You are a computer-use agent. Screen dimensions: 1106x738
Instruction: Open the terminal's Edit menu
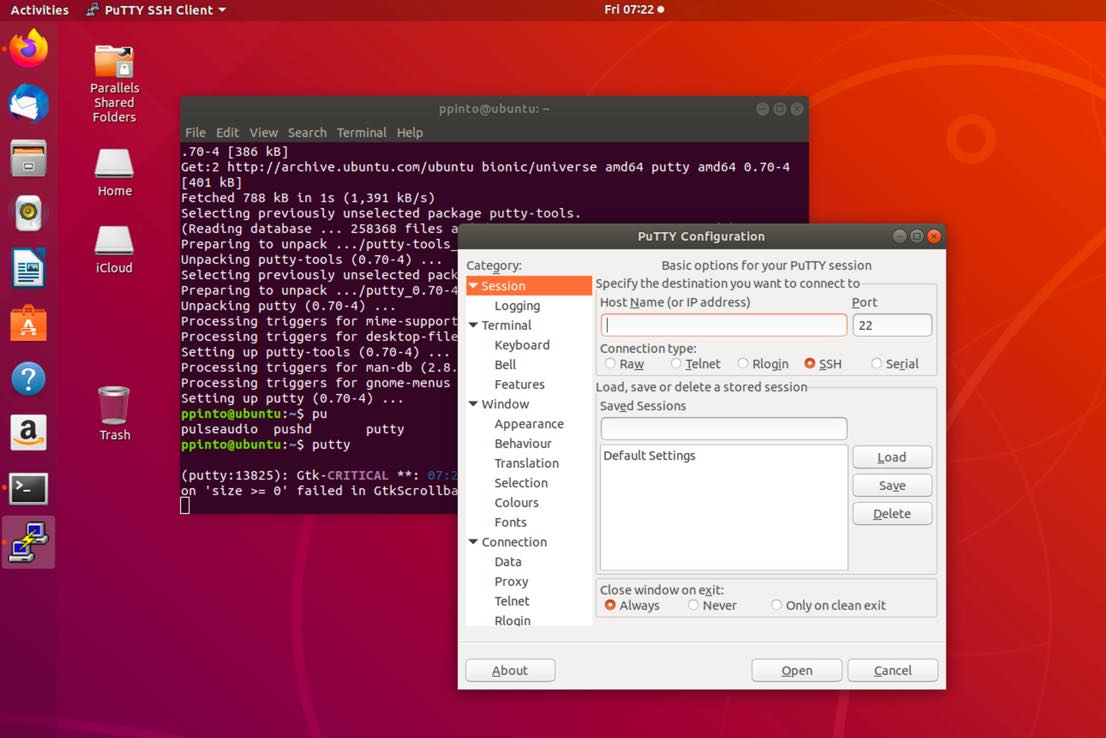(x=227, y=132)
